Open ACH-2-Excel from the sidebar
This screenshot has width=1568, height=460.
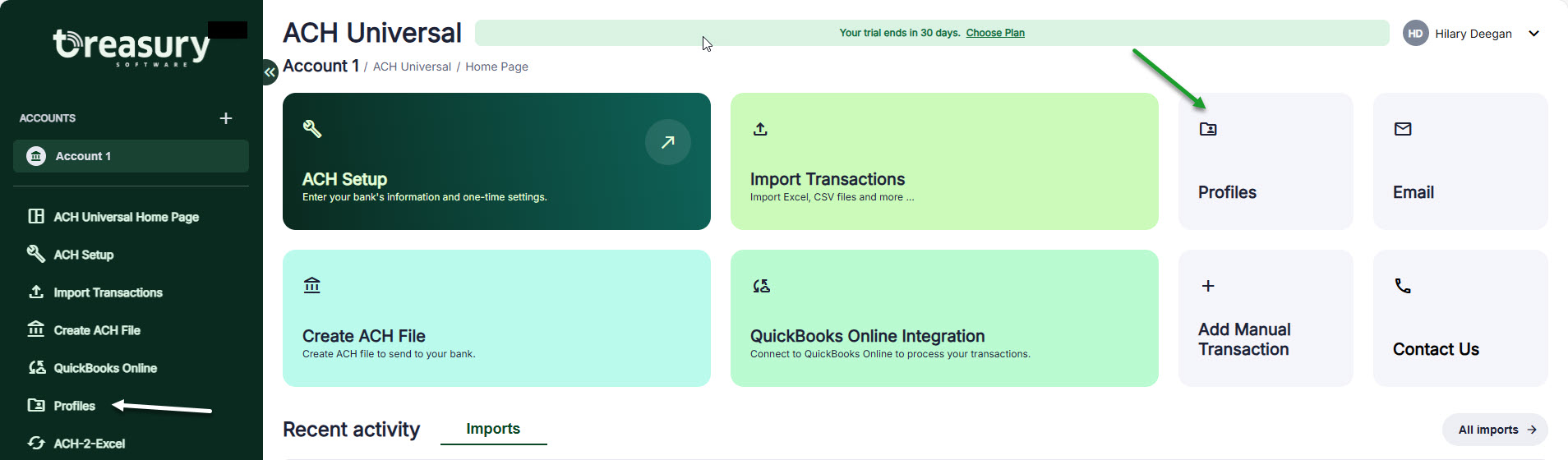point(90,444)
